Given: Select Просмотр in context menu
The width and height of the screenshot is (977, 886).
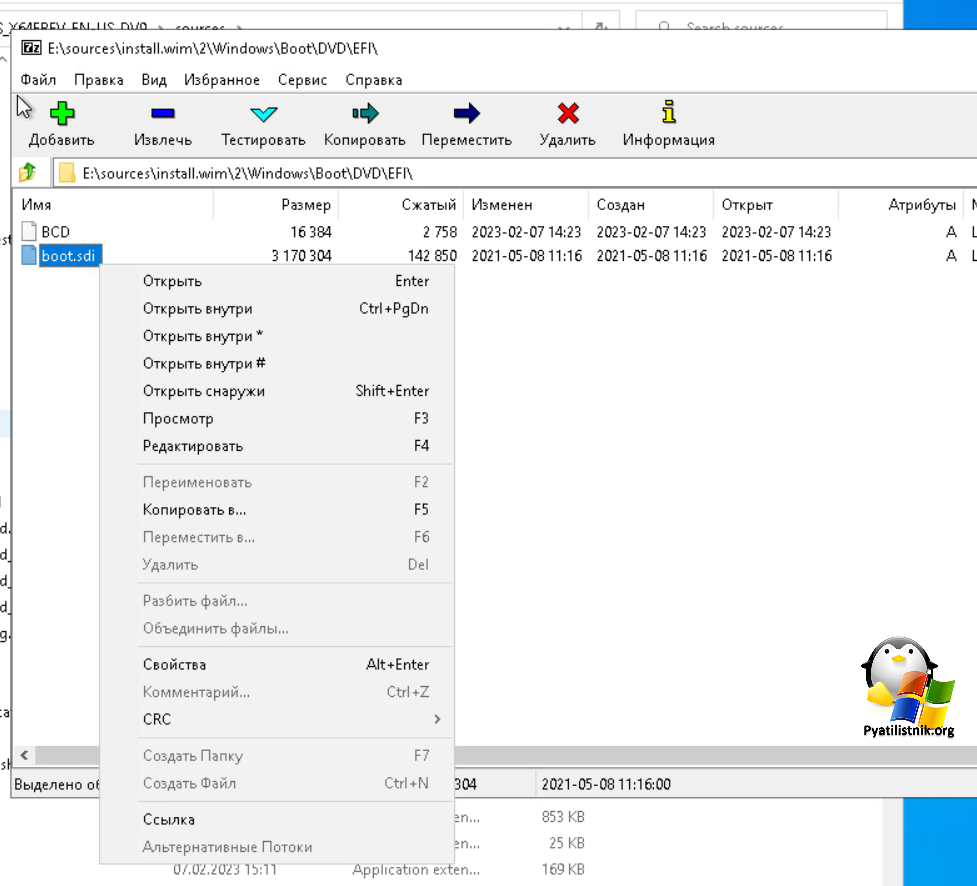Looking at the screenshot, I should click(276, 418).
